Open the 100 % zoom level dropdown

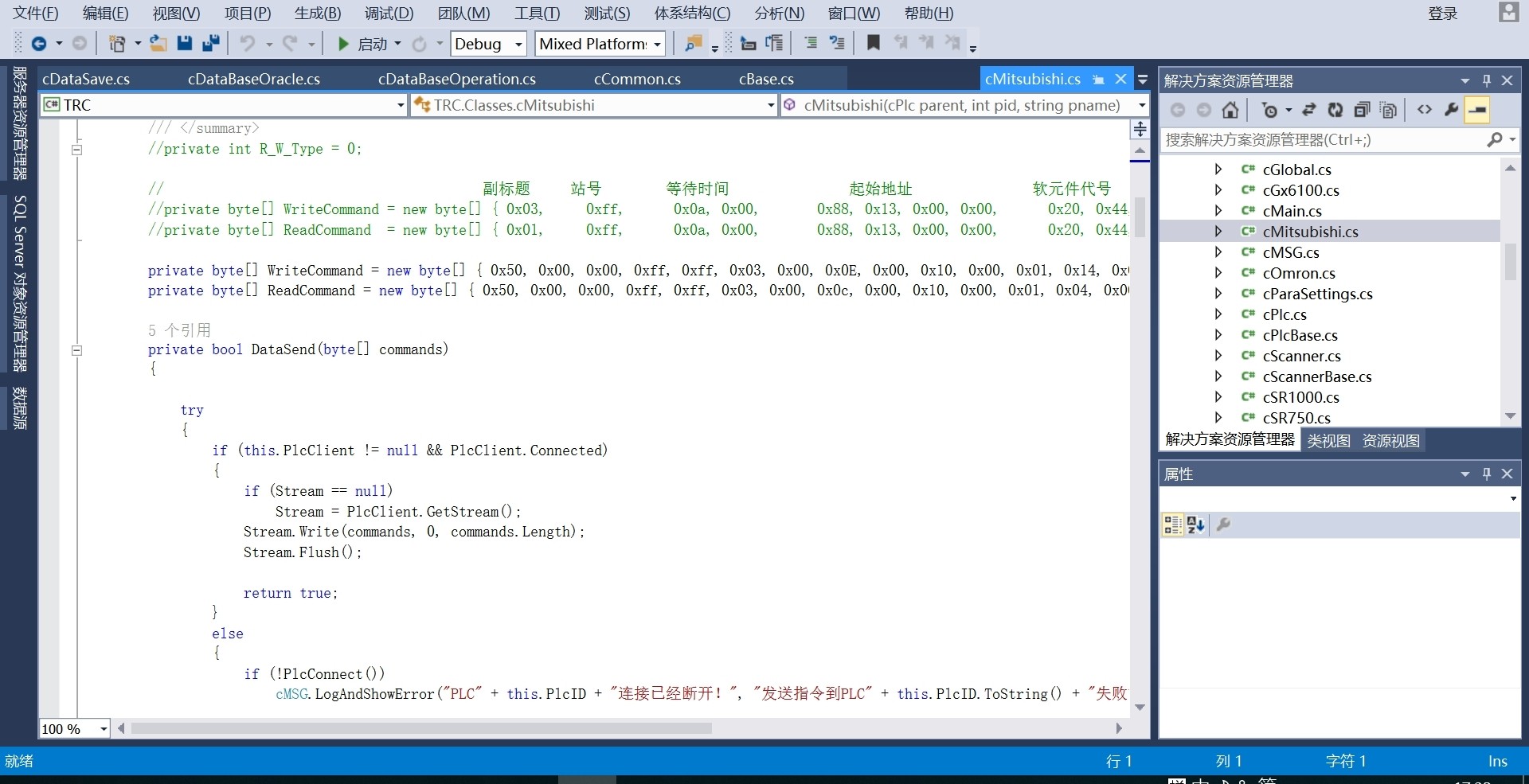[104, 729]
